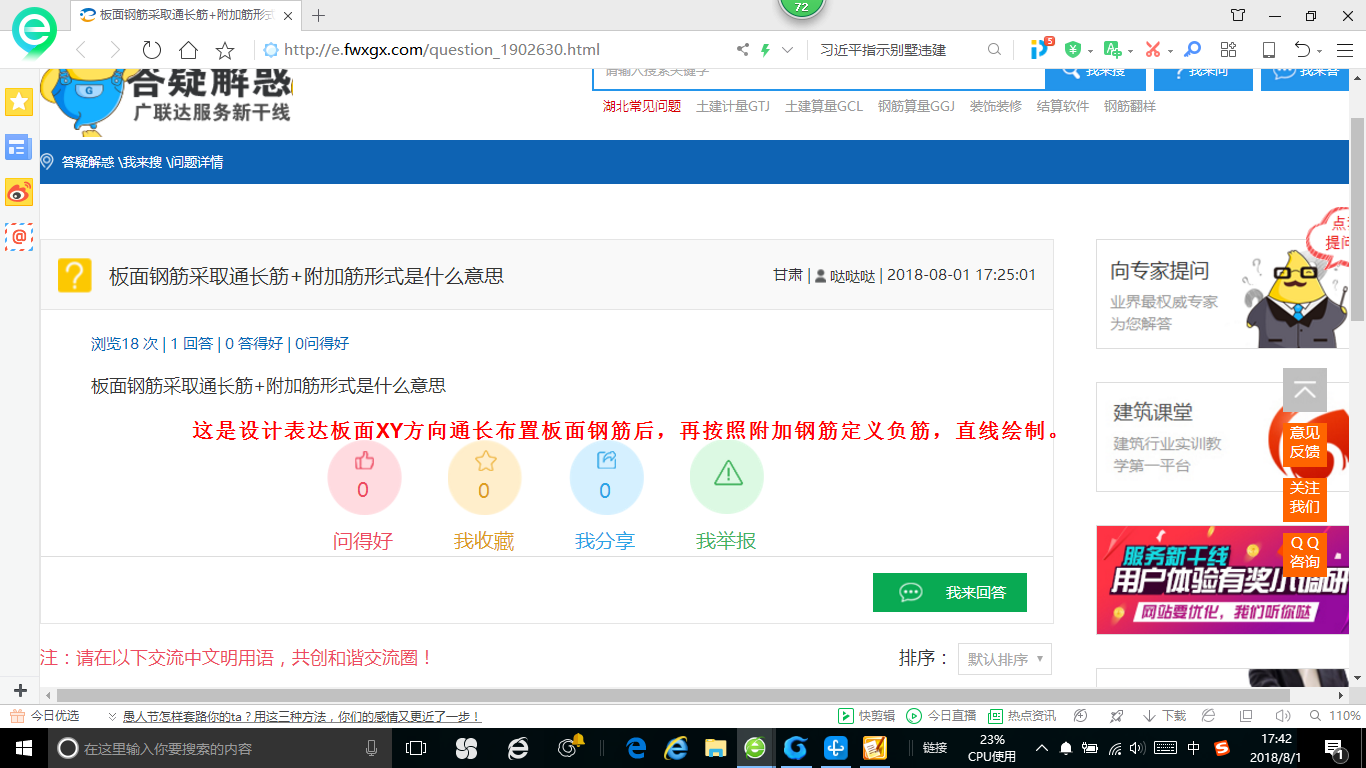Click the mobile device view icon
Screen dimensions: 1366x768
pos(1268,50)
